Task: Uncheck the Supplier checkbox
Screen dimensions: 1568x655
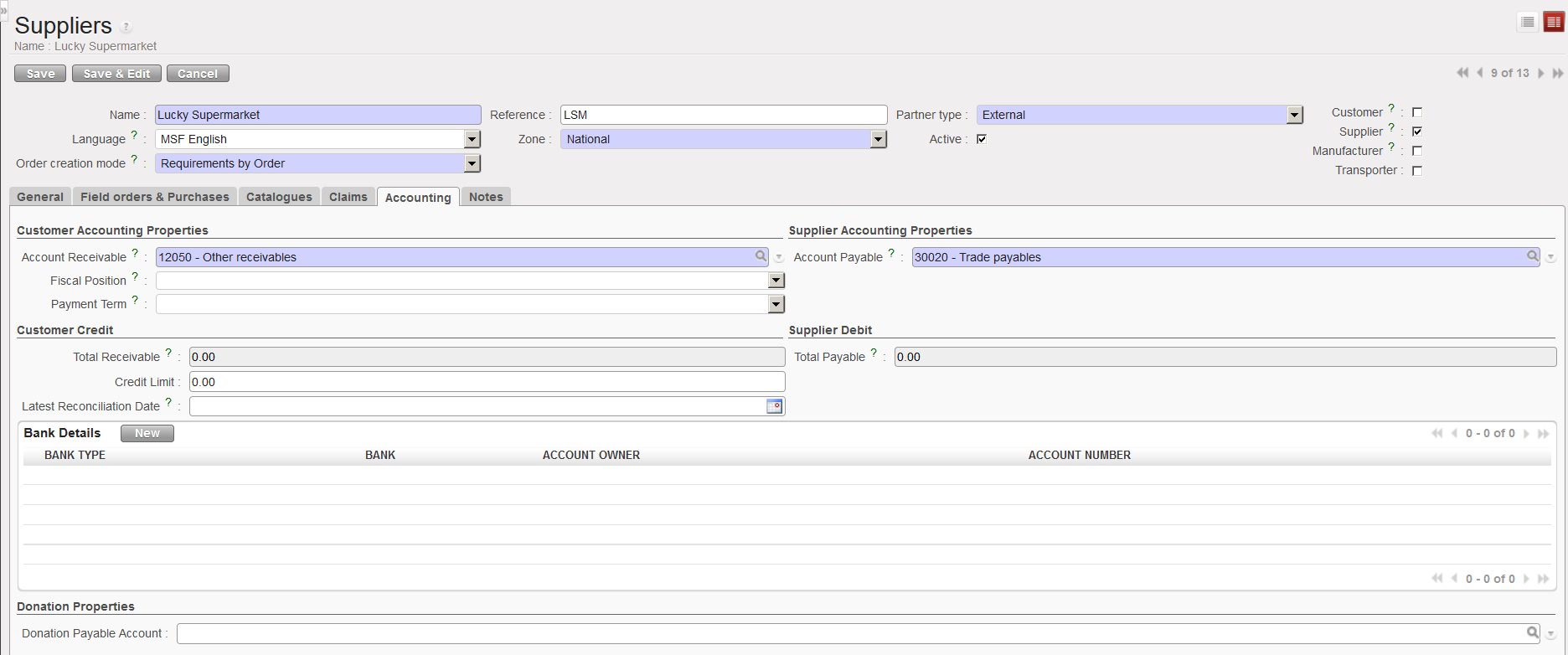Action: 1417,132
